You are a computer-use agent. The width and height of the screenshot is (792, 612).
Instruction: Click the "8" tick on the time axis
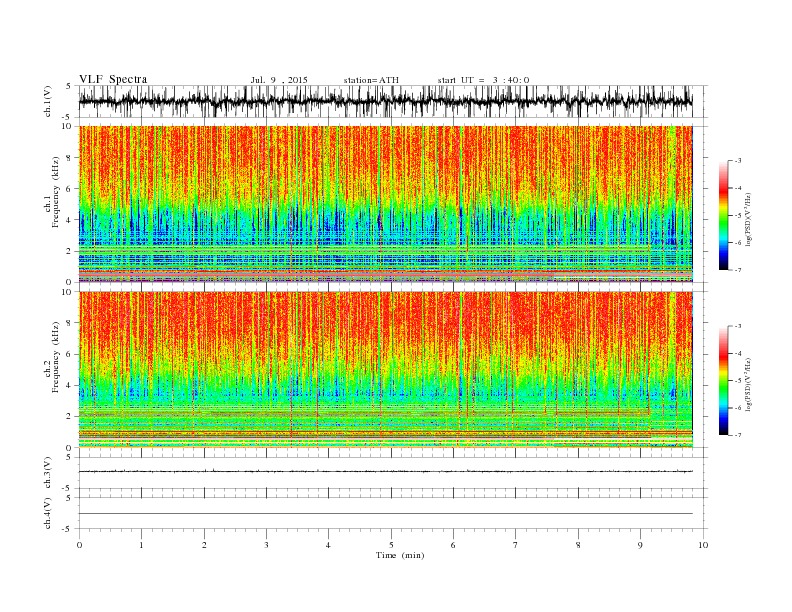578,545
